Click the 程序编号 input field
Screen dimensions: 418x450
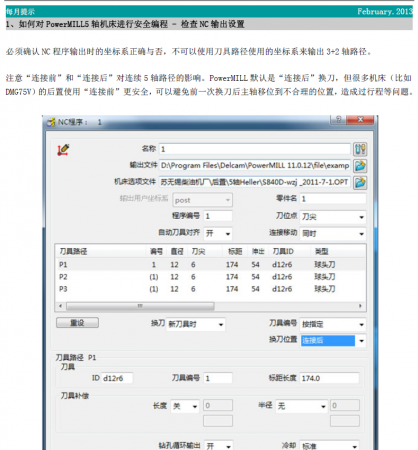tap(218, 216)
